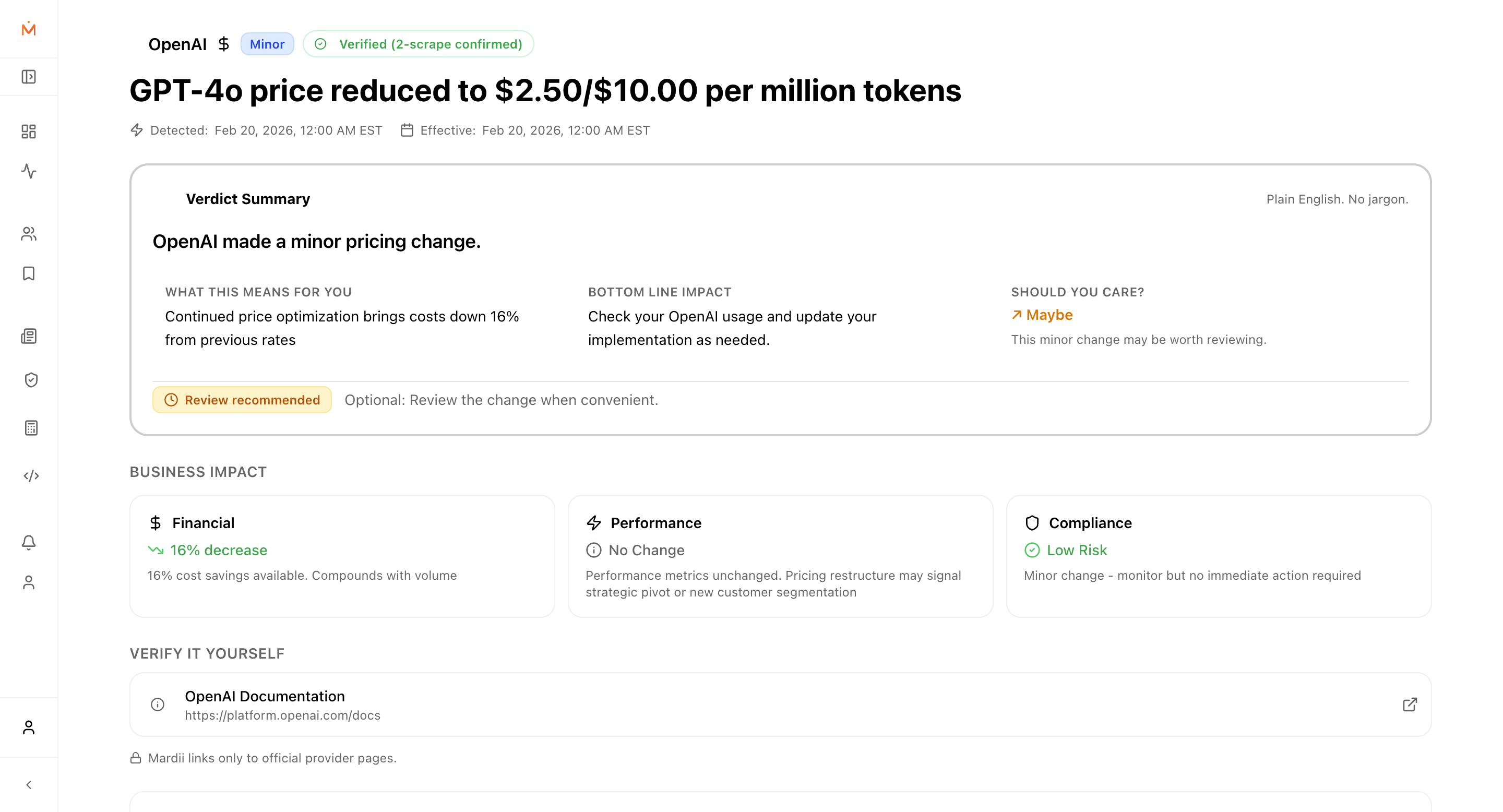The width and height of the screenshot is (1503, 812).
Task: Open the calculator sidebar icon
Action: [31, 428]
